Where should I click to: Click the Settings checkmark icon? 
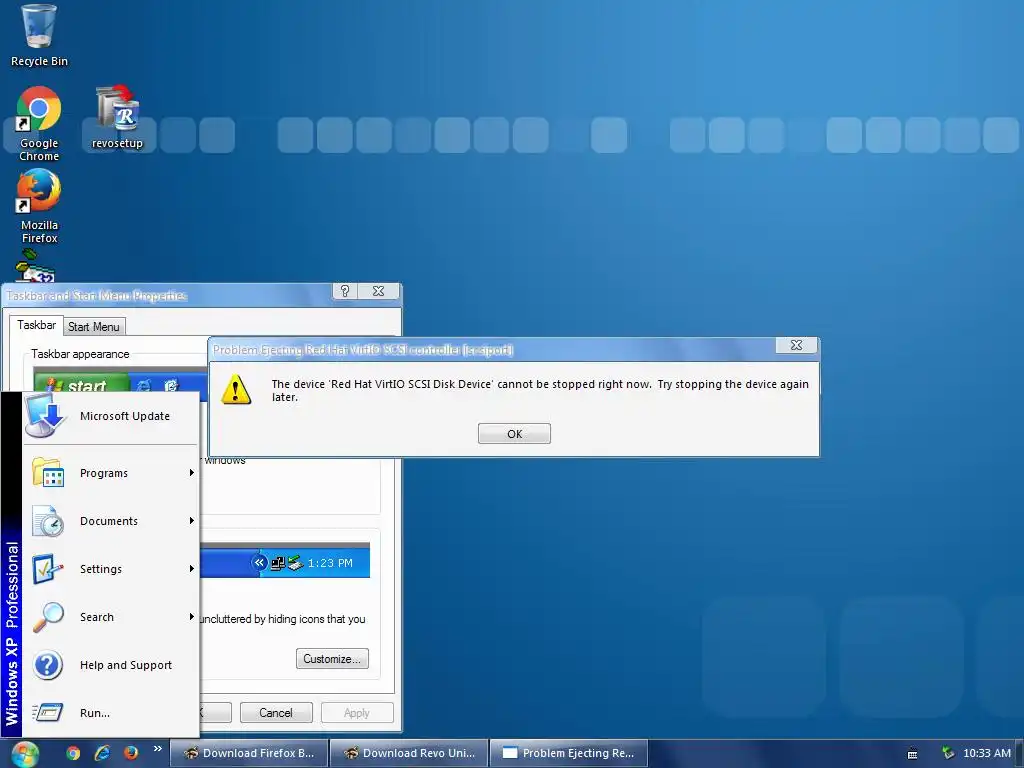click(48, 569)
